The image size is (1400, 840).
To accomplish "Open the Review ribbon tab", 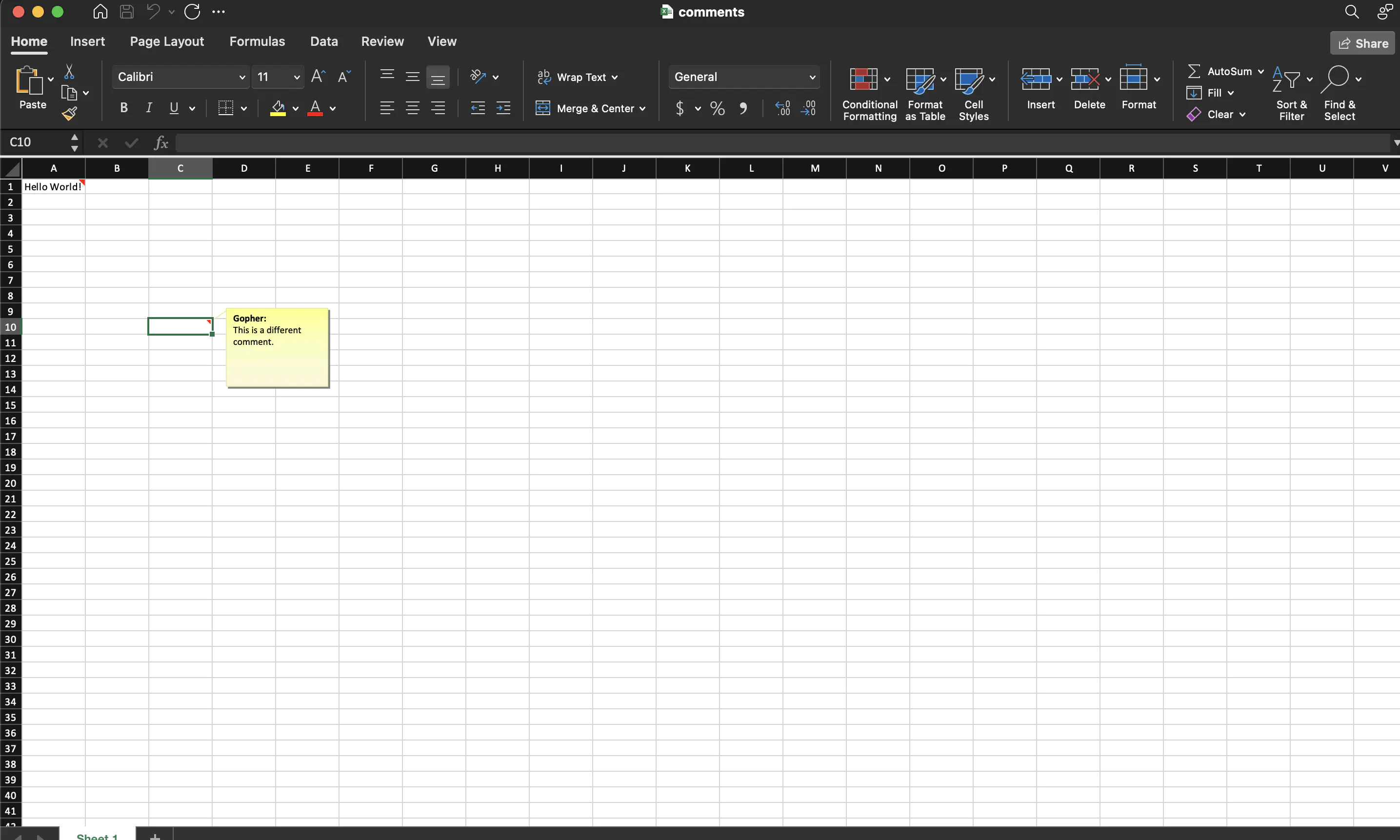I will (x=382, y=41).
